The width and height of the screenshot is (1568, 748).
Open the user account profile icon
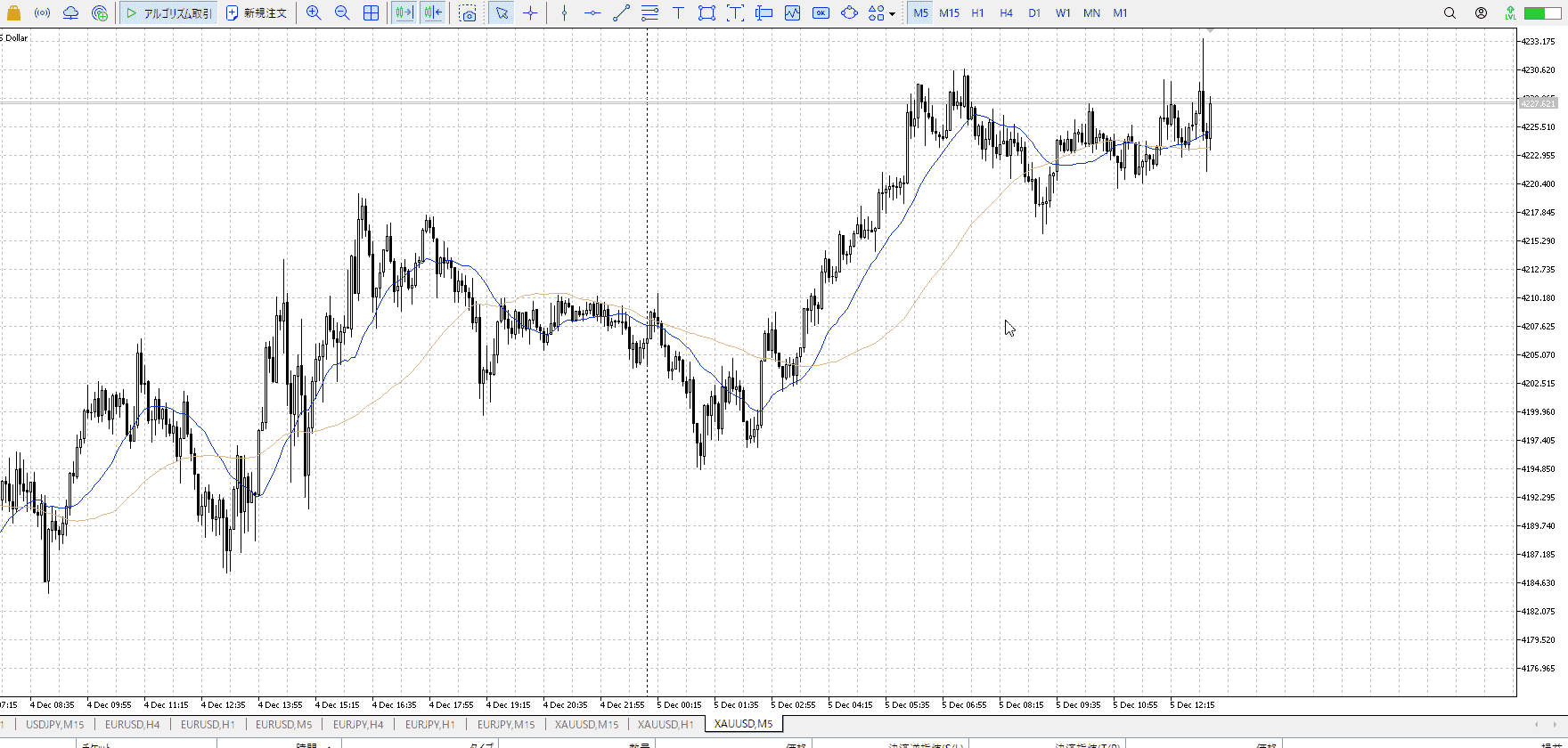click(1481, 13)
